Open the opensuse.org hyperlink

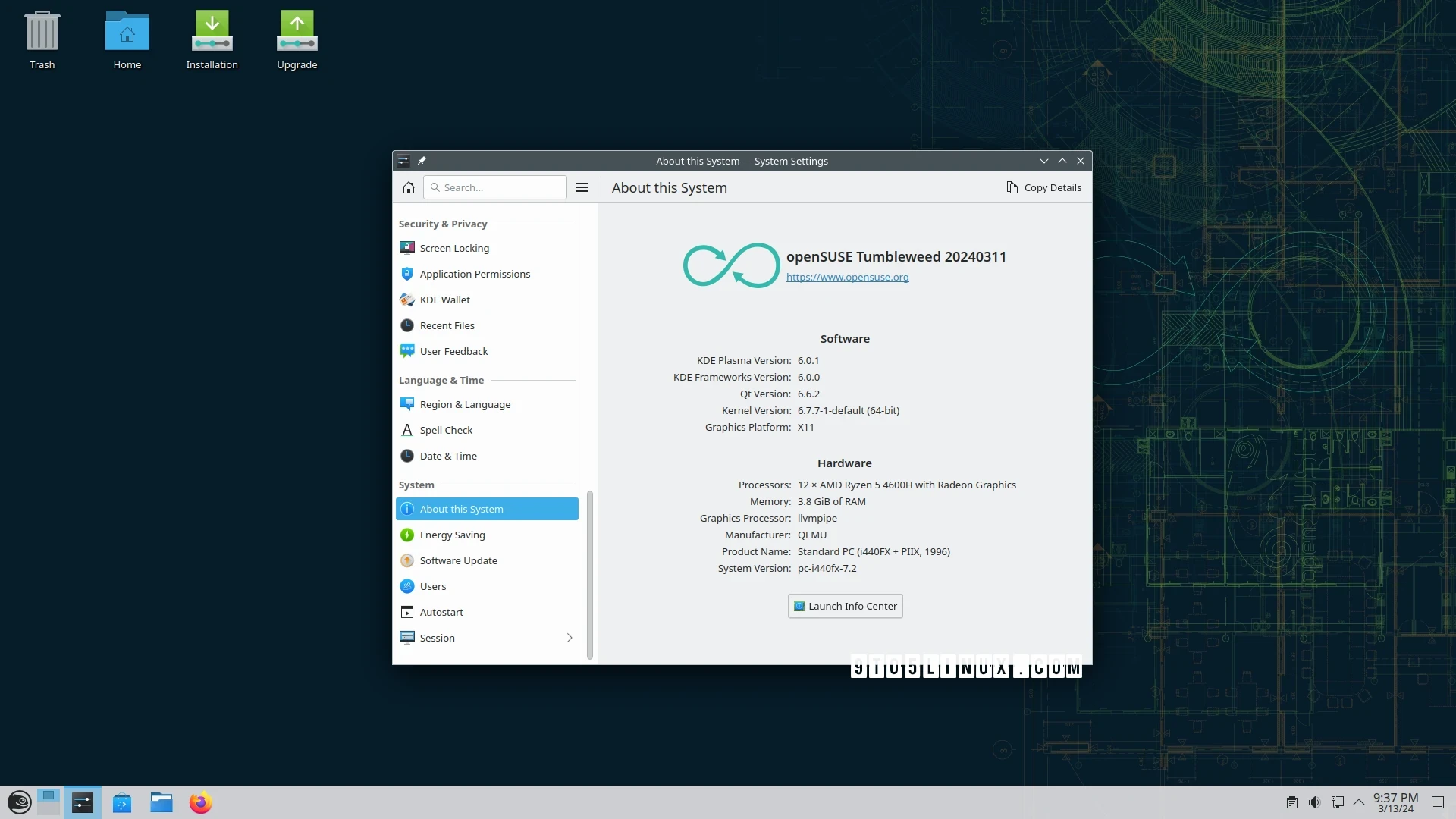[x=847, y=277]
